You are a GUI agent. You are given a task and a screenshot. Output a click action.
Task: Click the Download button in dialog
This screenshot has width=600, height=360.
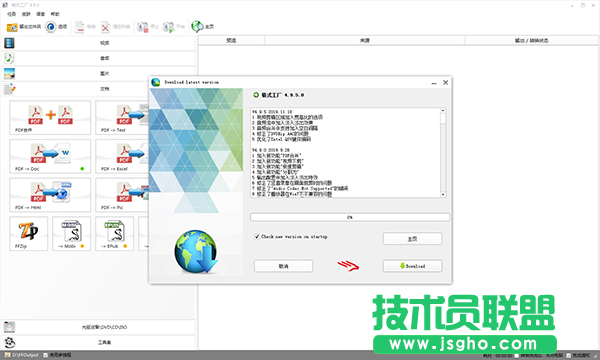pyautogui.click(x=412, y=266)
